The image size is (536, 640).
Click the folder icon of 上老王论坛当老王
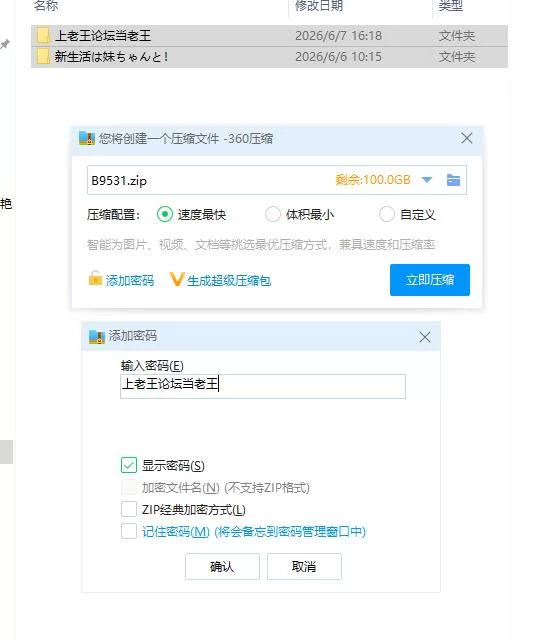pyautogui.click(x=43, y=36)
